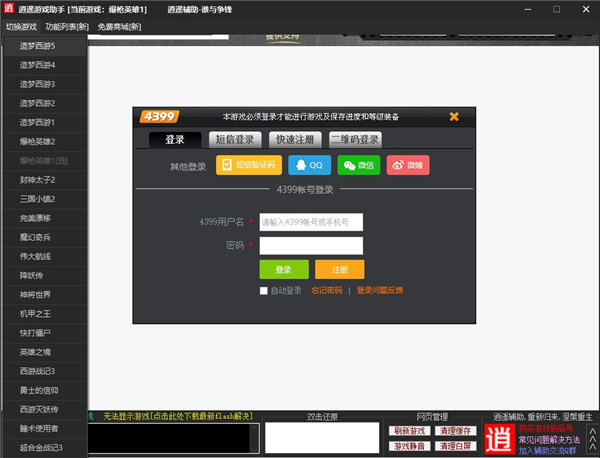
Task: Select the greyed 爆枪英雄1[选] entry
Action: tap(45, 161)
